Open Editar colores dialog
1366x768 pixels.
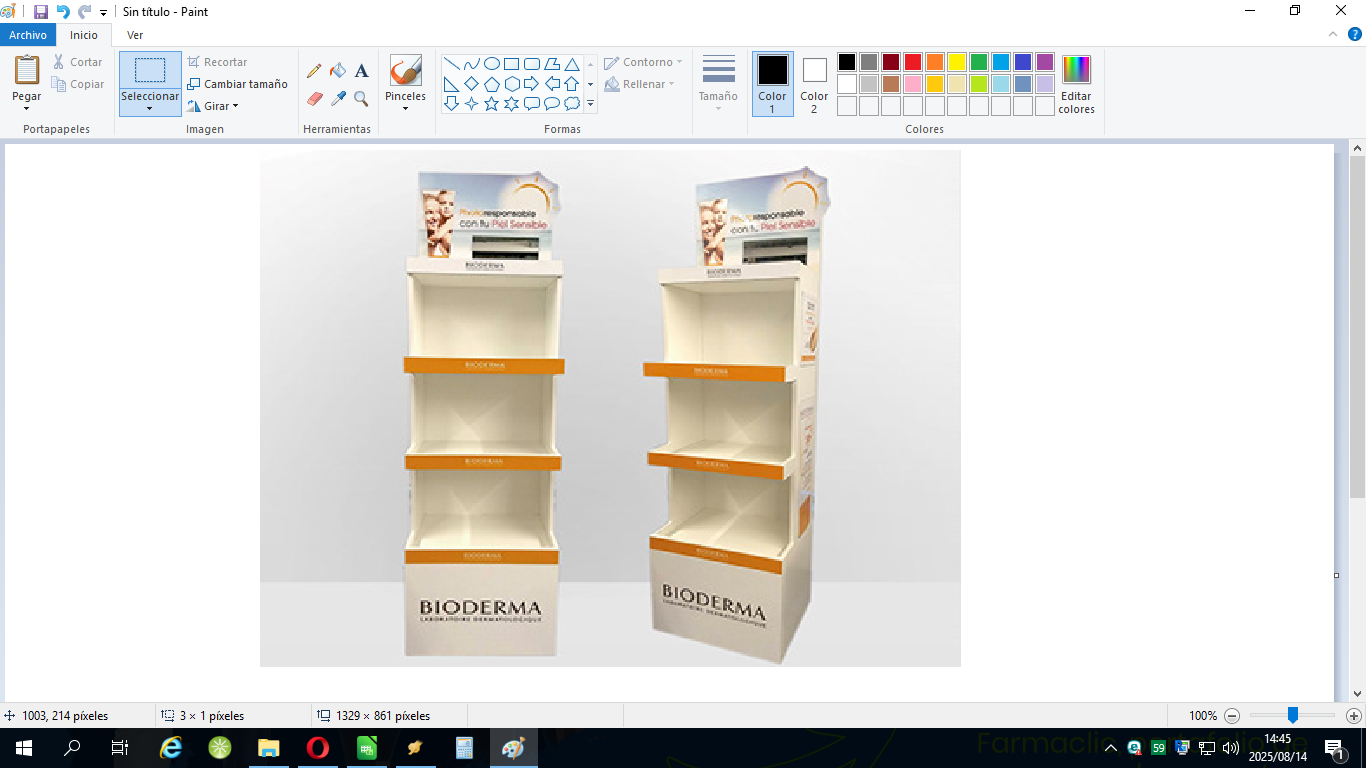coord(1076,84)
